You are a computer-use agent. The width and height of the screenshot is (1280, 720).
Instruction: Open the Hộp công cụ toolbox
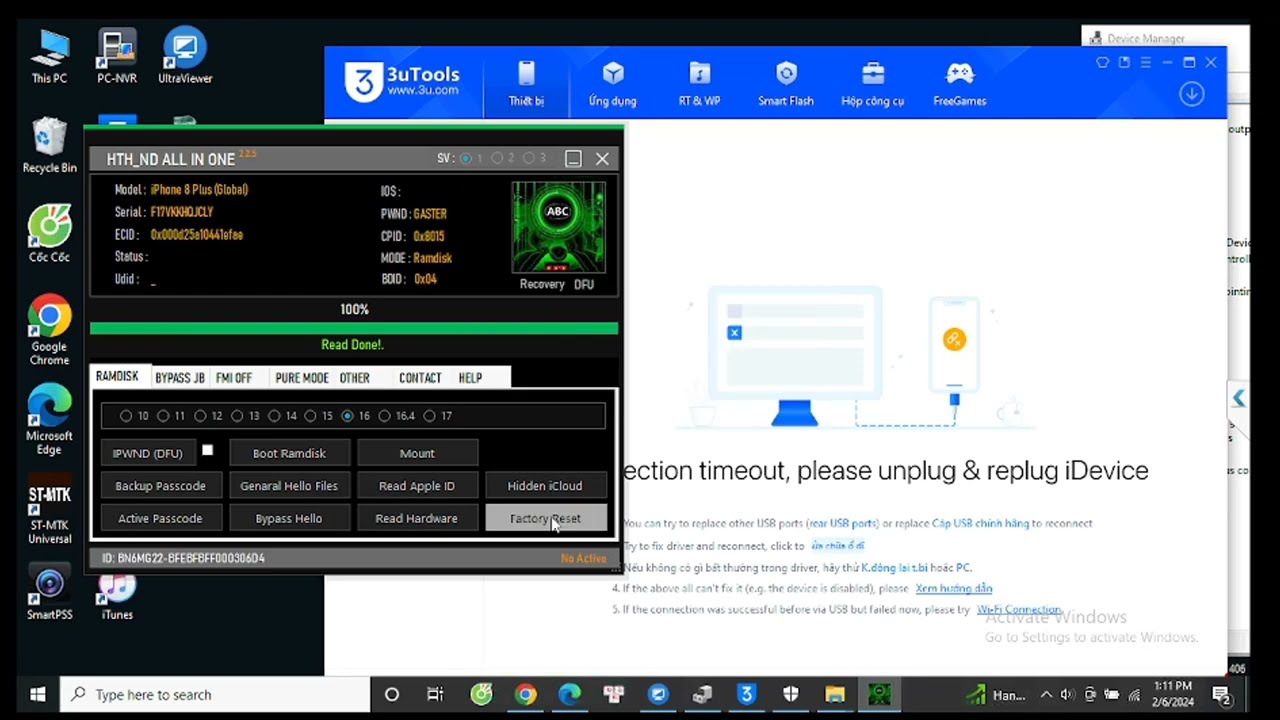[x=872, y=84]
